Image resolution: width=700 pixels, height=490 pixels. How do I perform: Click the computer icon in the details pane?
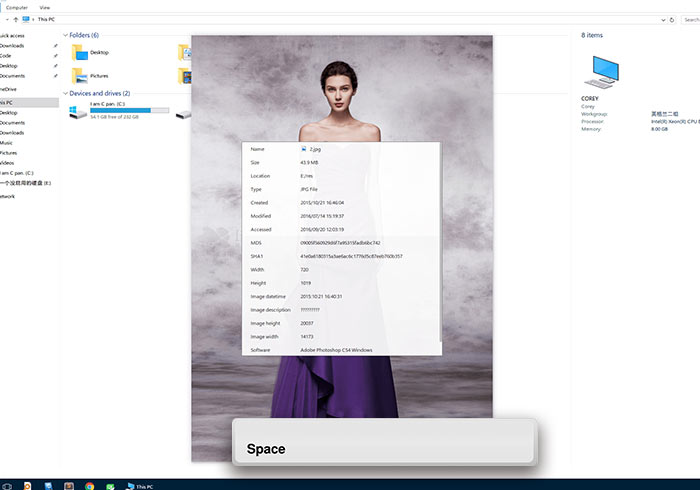602,72
